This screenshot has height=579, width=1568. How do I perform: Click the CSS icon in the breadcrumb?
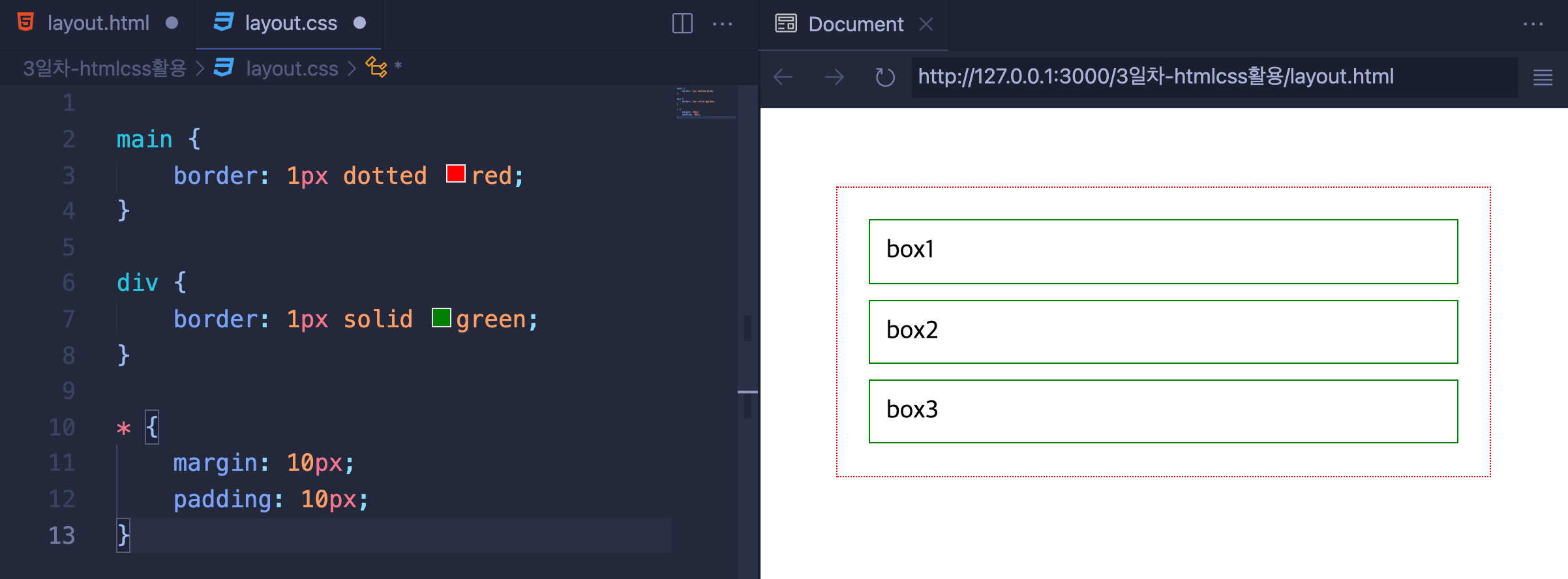tap(224, 67)
